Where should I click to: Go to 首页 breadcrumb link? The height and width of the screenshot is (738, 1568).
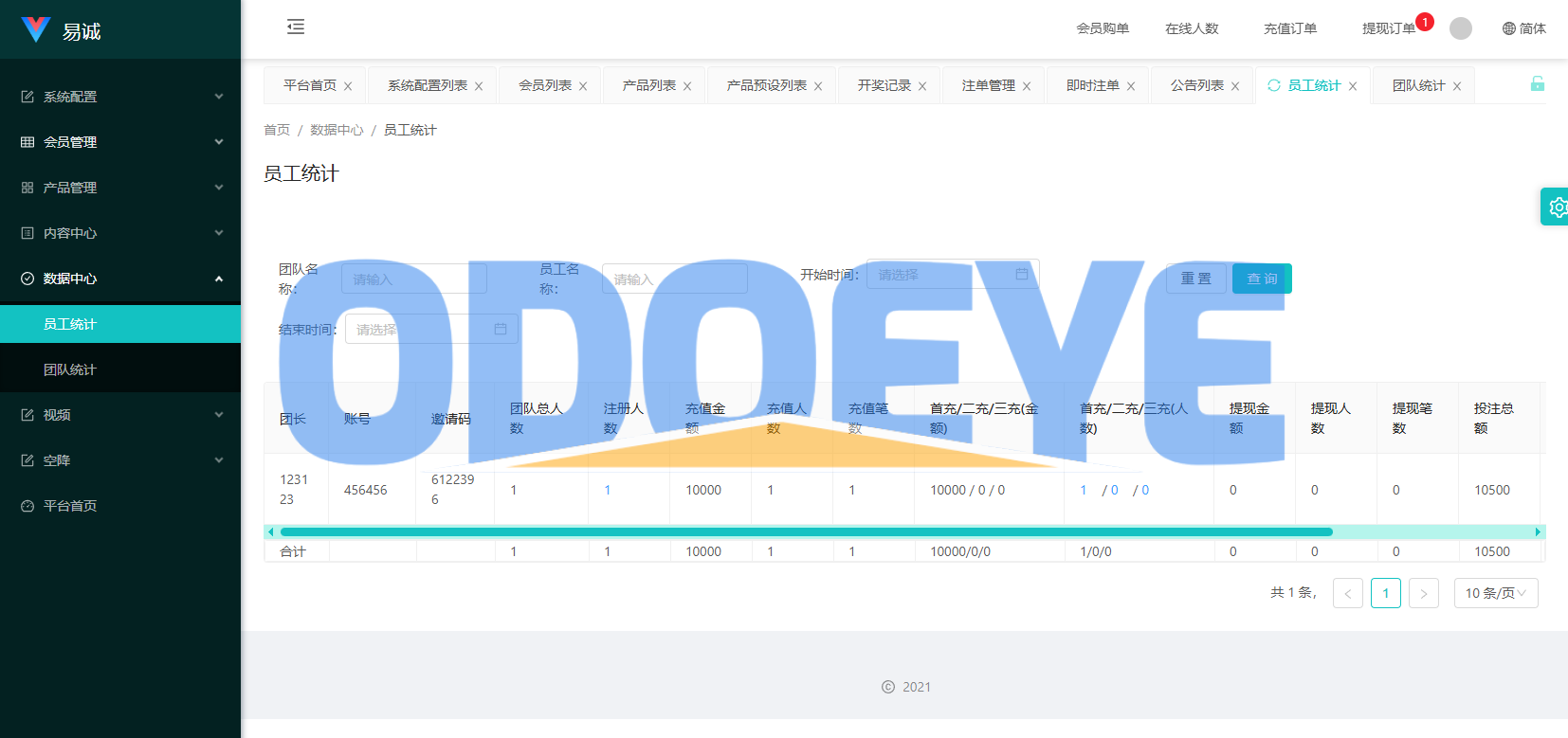(x=277, y=130)
